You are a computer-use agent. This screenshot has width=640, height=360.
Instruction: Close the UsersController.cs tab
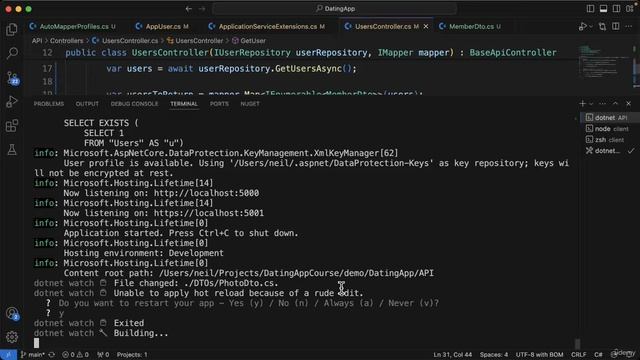coord(426,27)
